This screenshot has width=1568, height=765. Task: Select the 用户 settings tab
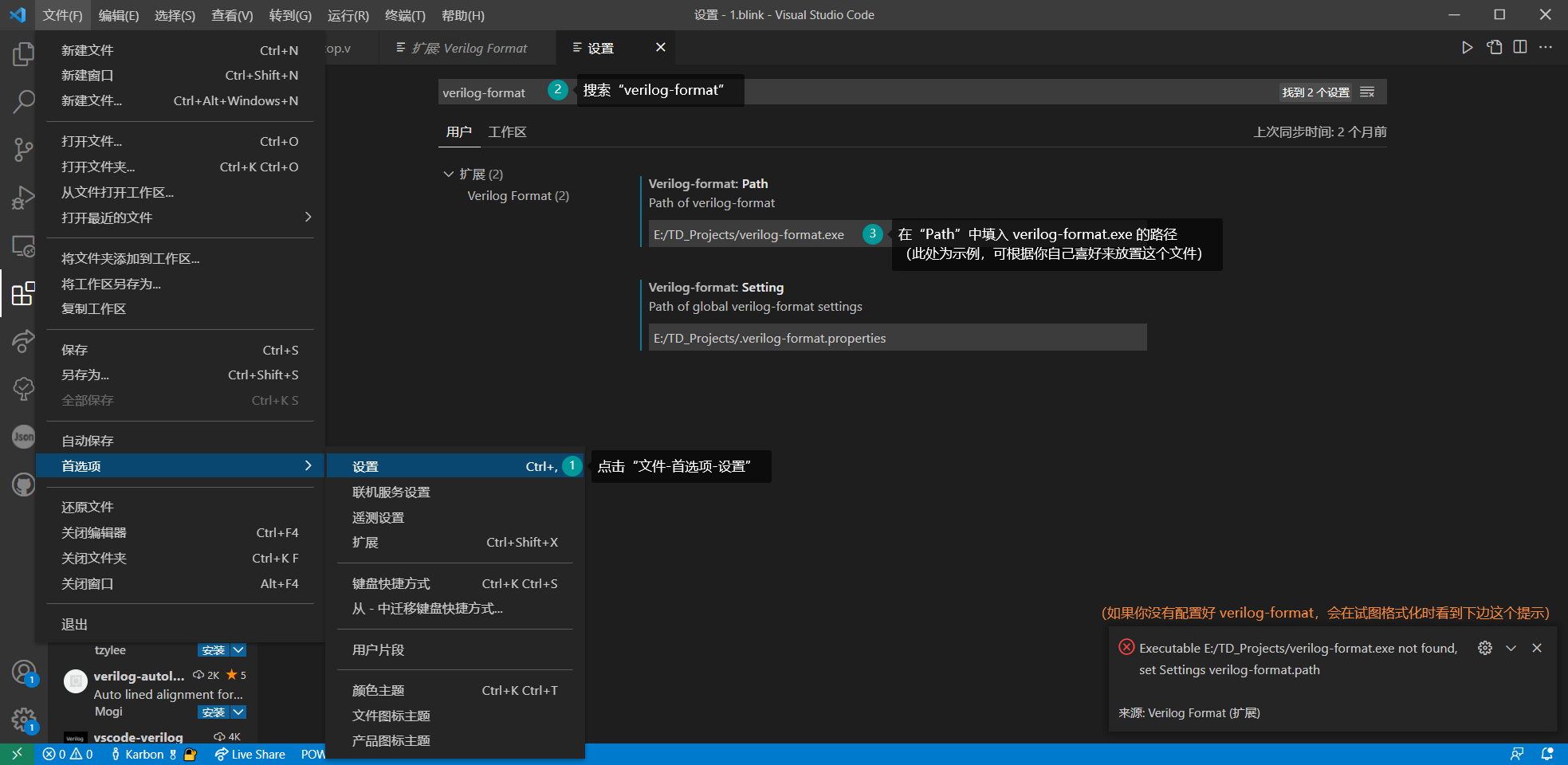click(458, 131)
